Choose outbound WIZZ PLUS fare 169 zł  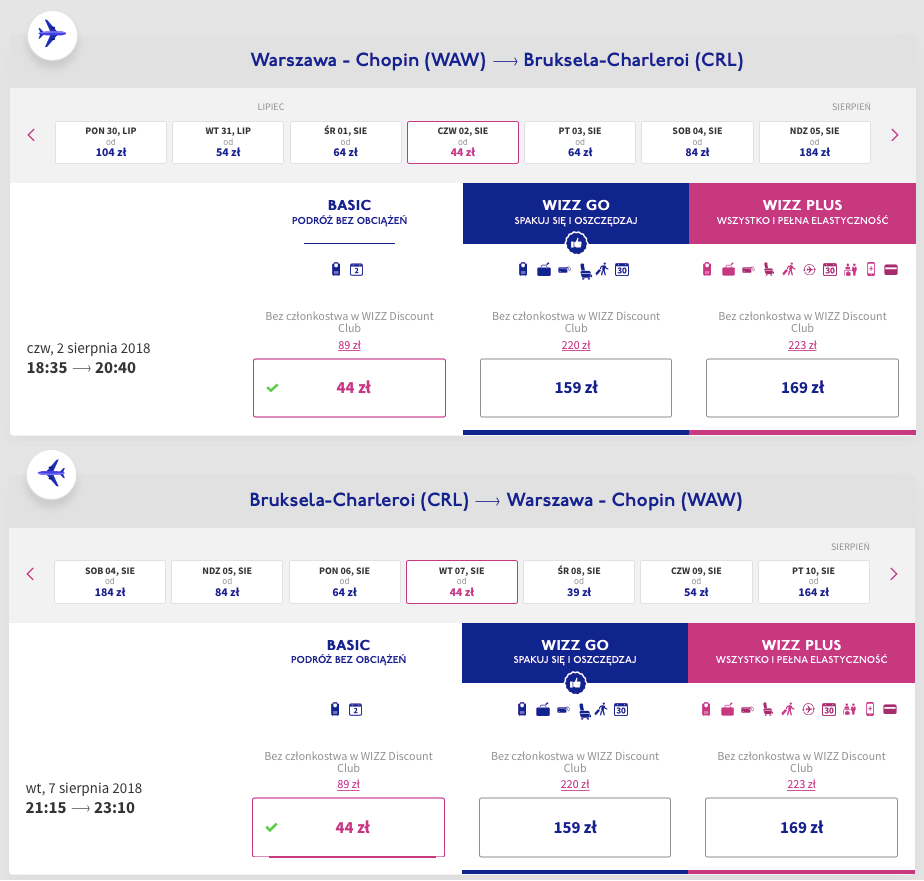802,388
